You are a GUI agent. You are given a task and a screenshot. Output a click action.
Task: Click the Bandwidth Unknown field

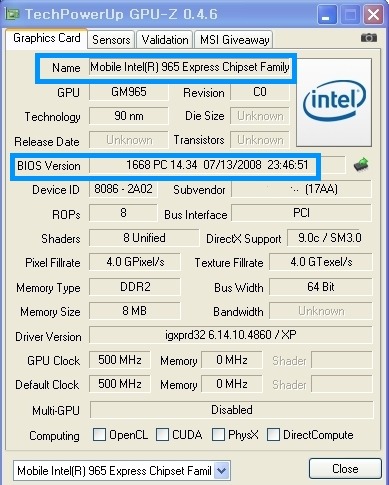coord(321,311)
